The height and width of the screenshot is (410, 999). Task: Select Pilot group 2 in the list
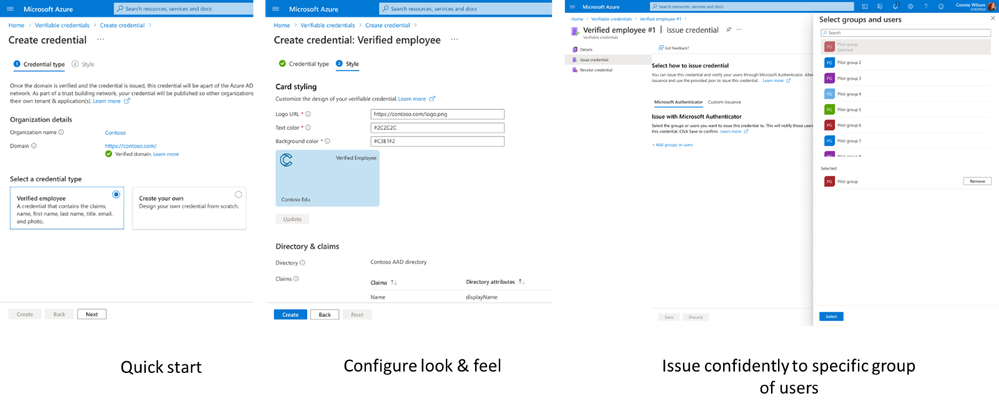(905, 62)
